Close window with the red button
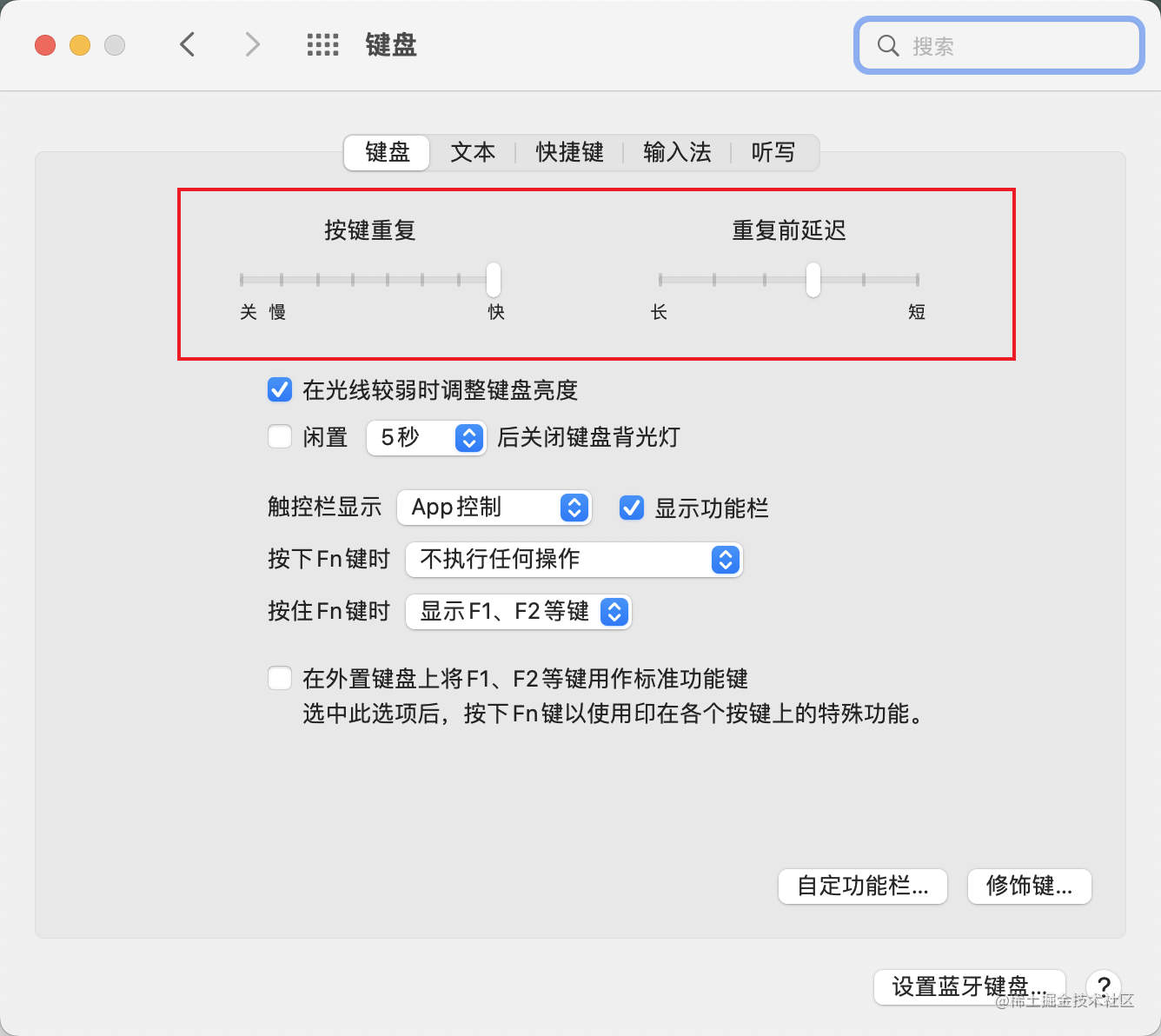1161x1036 pixels. pos(45,45)
